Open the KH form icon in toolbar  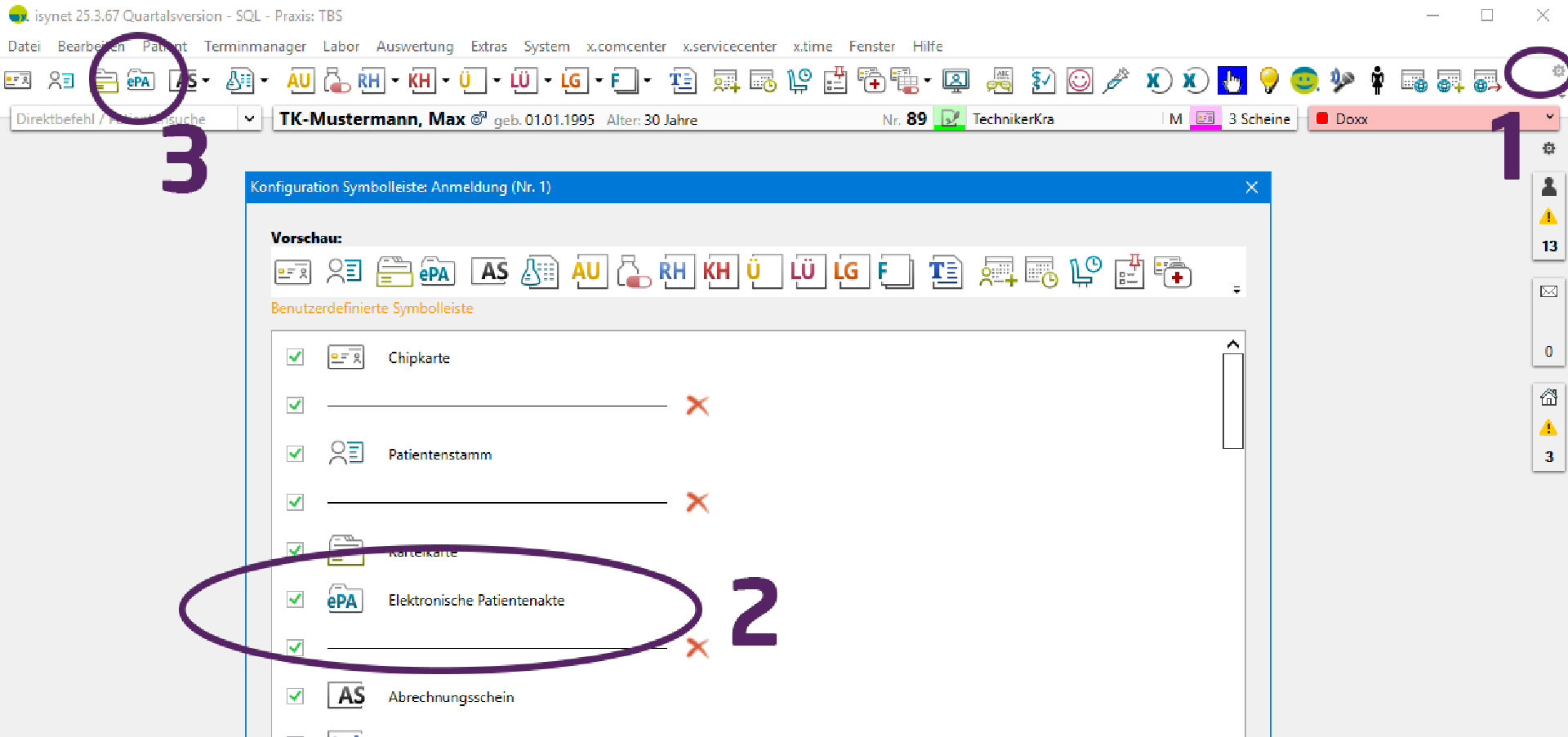click(420, 81)
